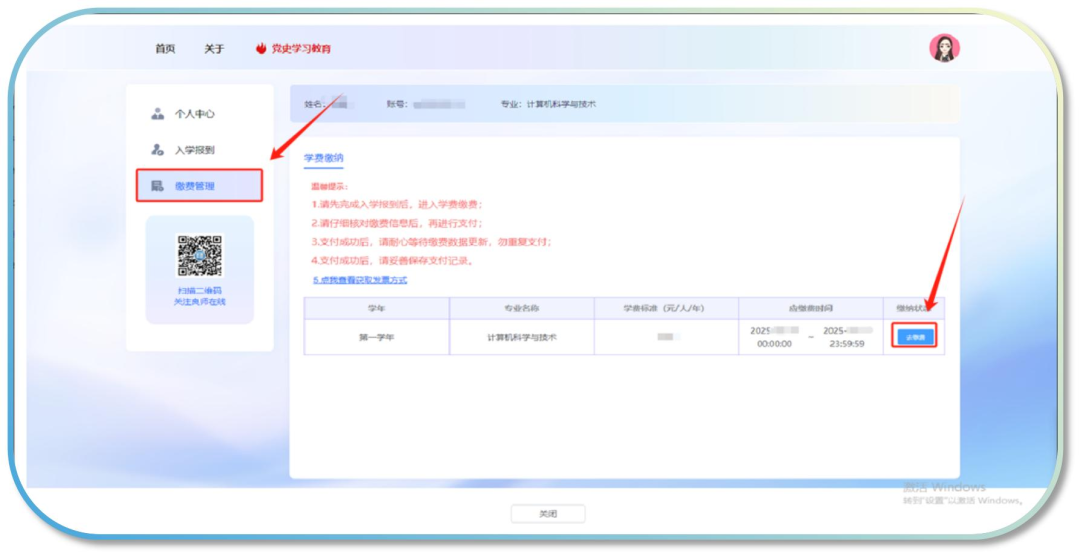Click the 入学报到 sidebar icon
Screen dimensions: 1080x556
coord(158,150)
